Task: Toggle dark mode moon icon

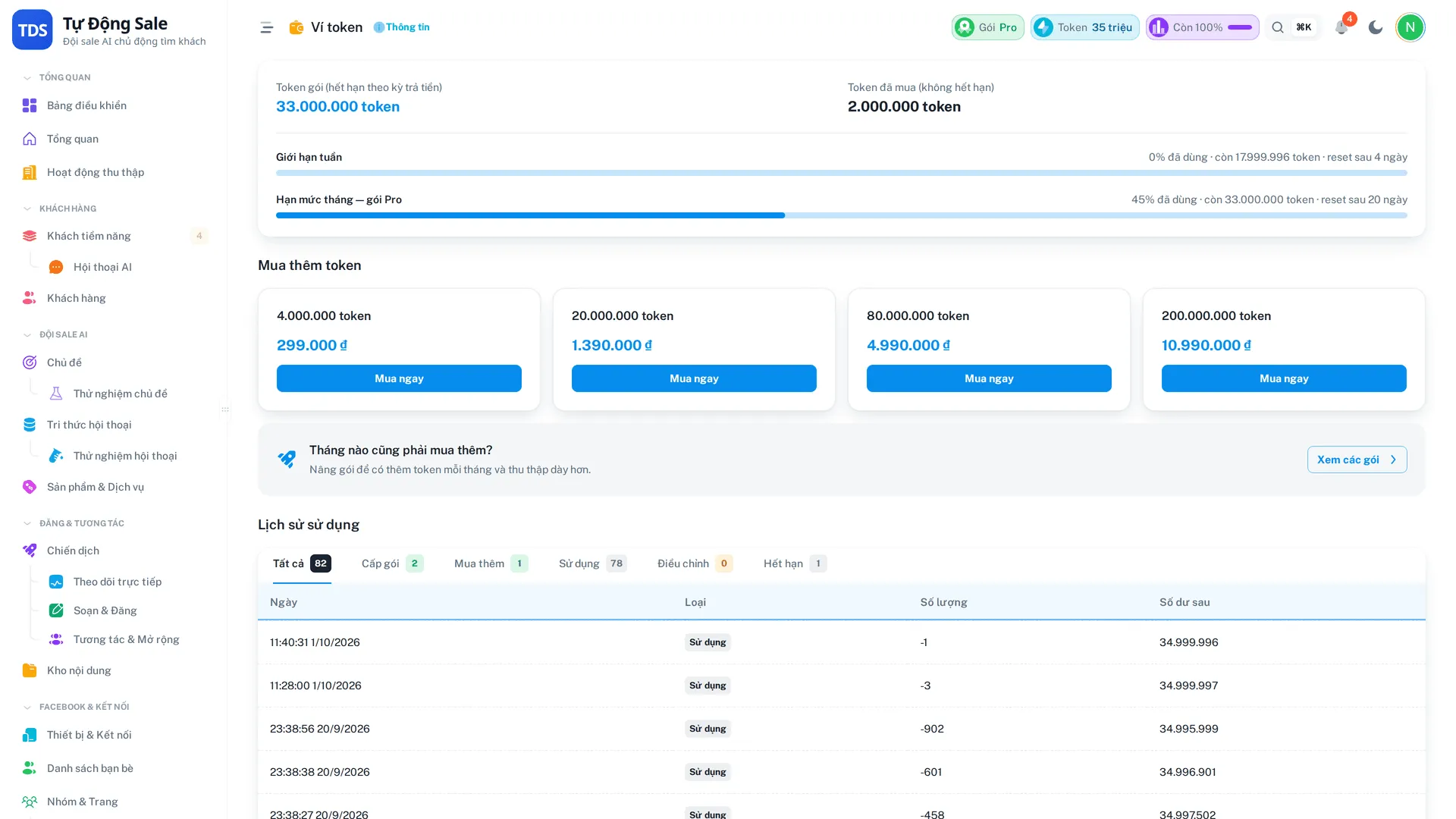Action: tap(1376, 27)
